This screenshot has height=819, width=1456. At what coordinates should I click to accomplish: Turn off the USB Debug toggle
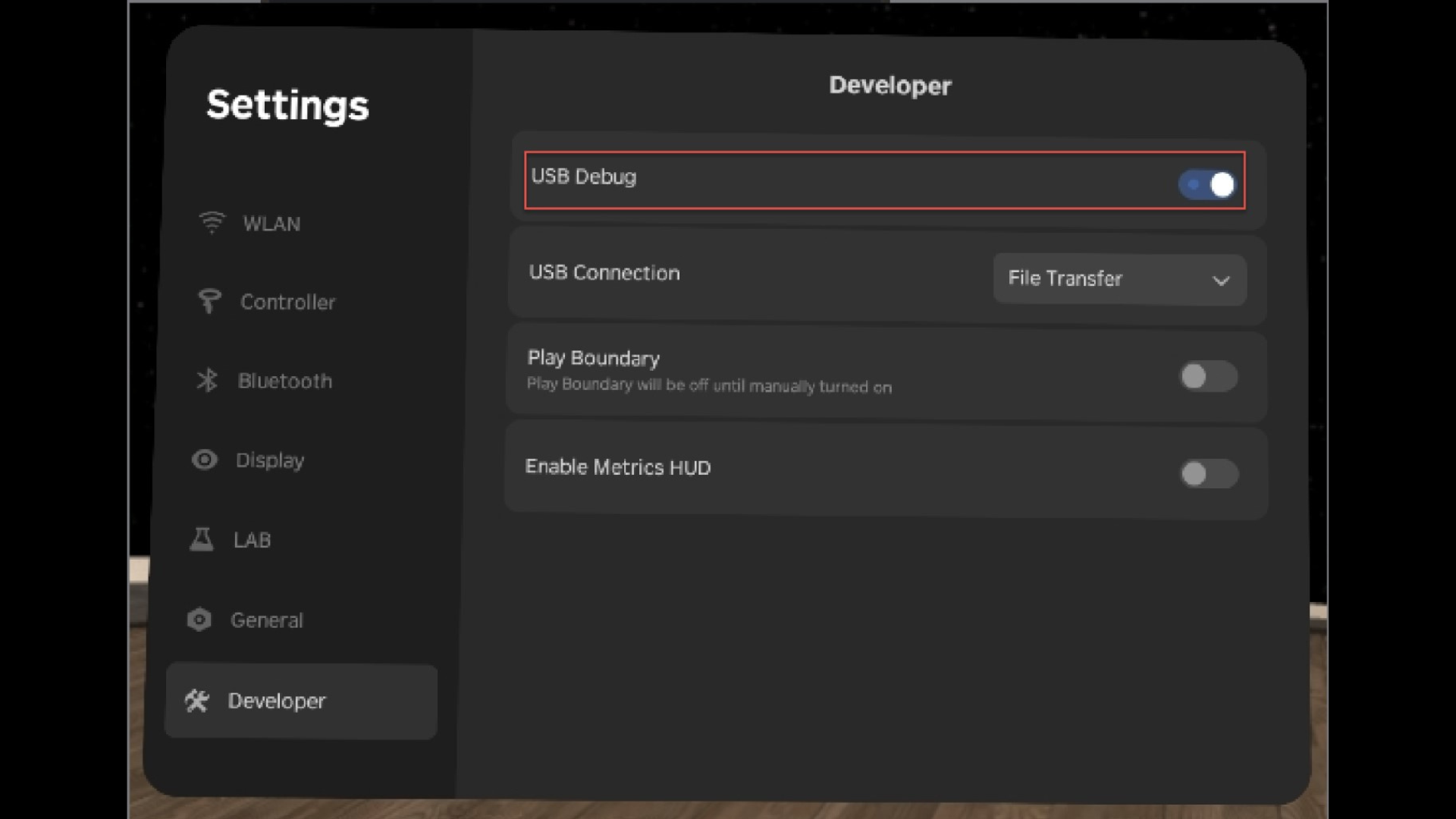(x=1207, y=184)
